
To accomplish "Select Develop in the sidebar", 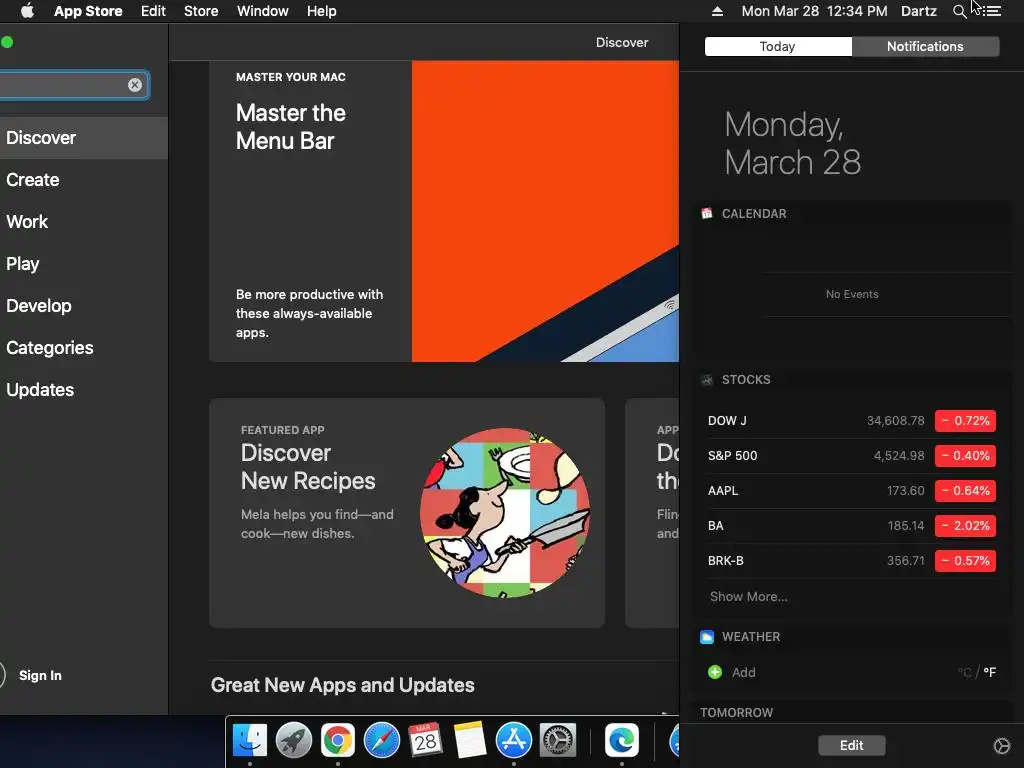I will pyautogui.click(x=84, y=306).
